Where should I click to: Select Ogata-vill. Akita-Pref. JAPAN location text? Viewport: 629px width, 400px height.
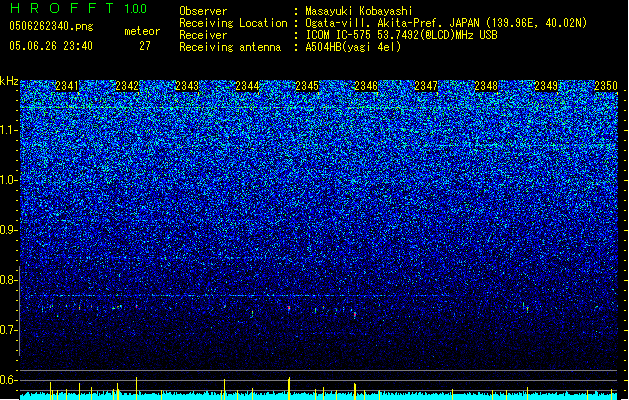tap(446, 23)
